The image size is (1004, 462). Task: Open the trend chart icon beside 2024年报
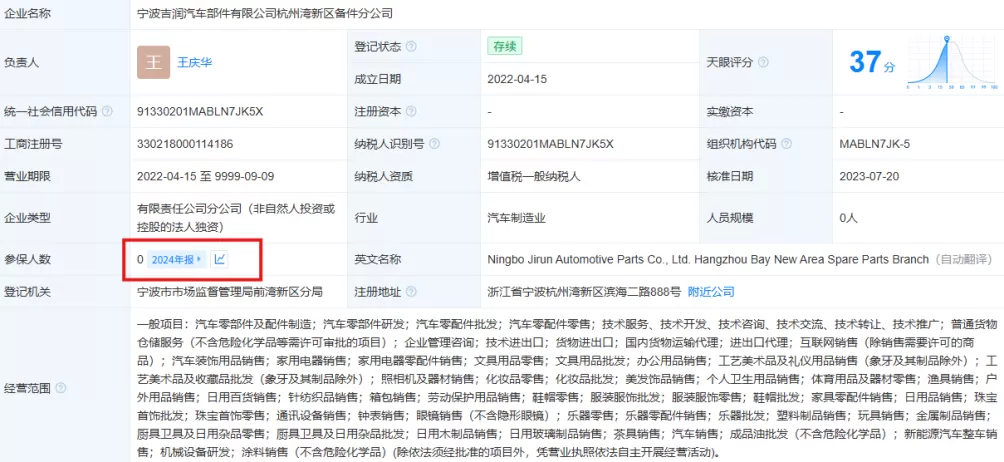coord(220,259)
